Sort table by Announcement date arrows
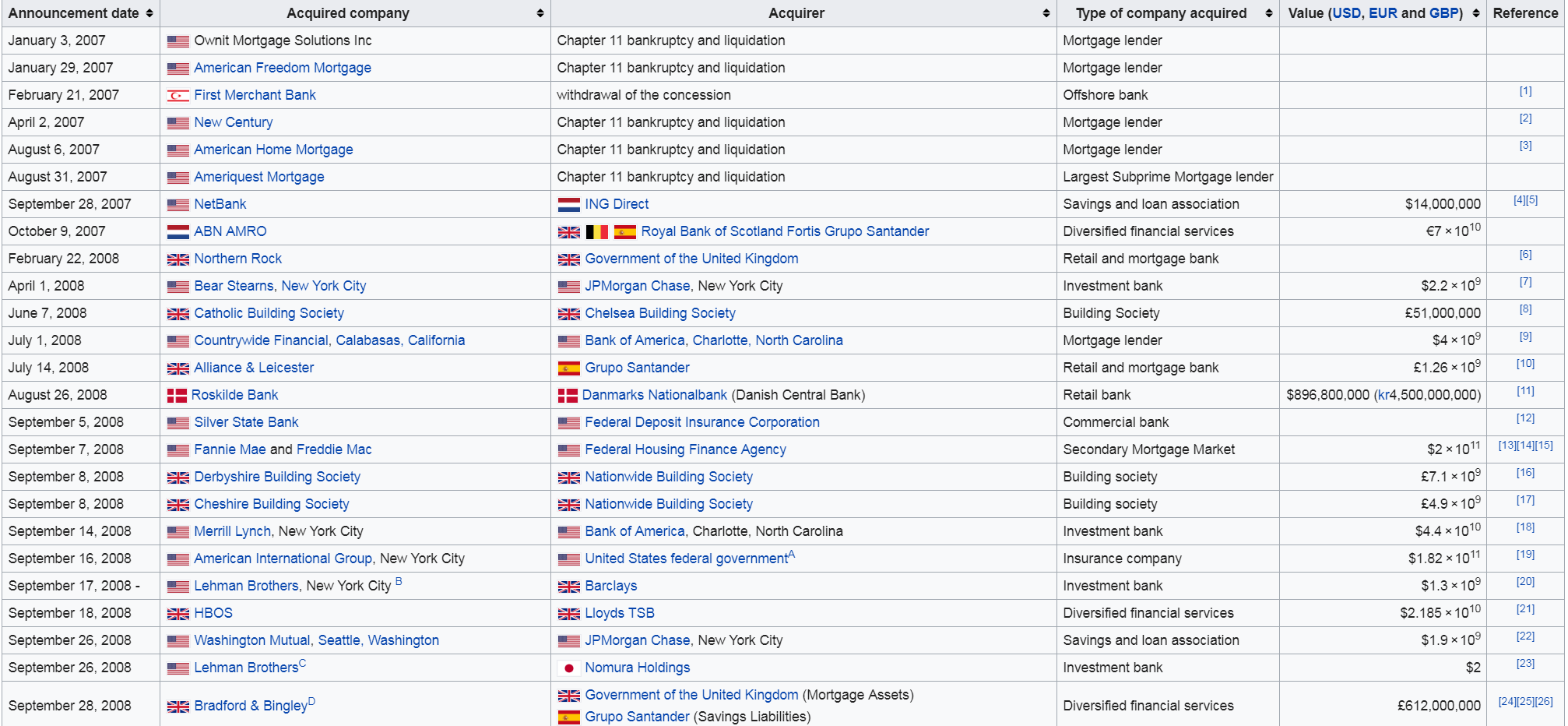The image size is (1568, 726). [x=149, y=13]
